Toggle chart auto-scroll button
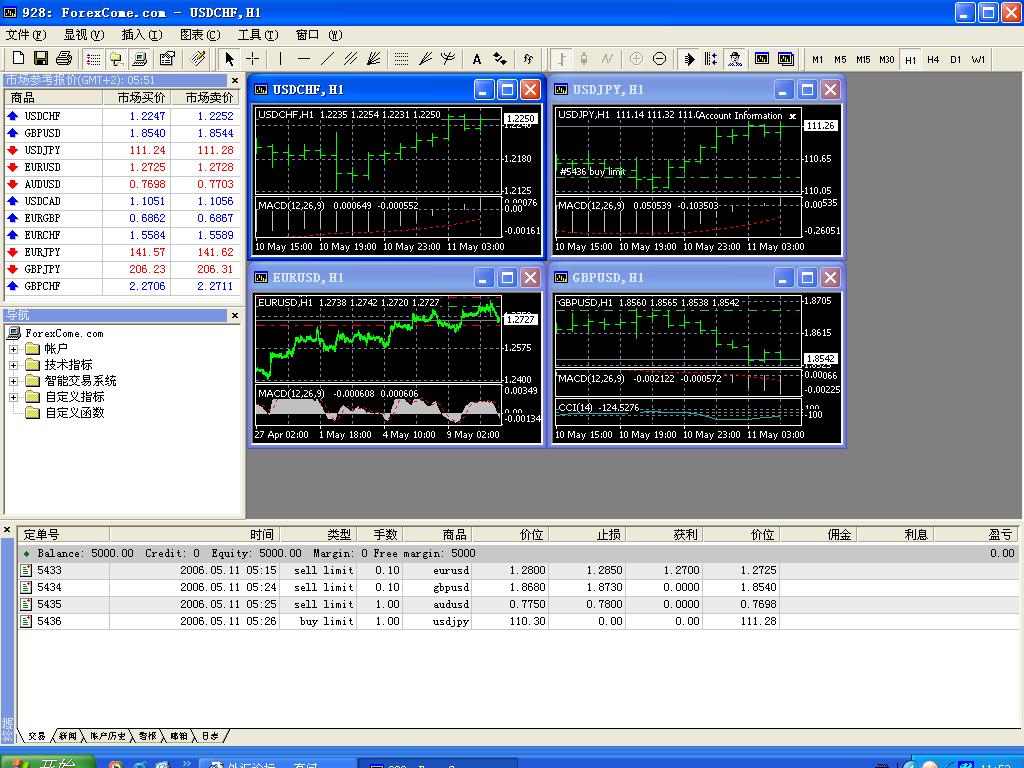Image resolution: width=1024 pixels, height=768 pixels. 688,59
